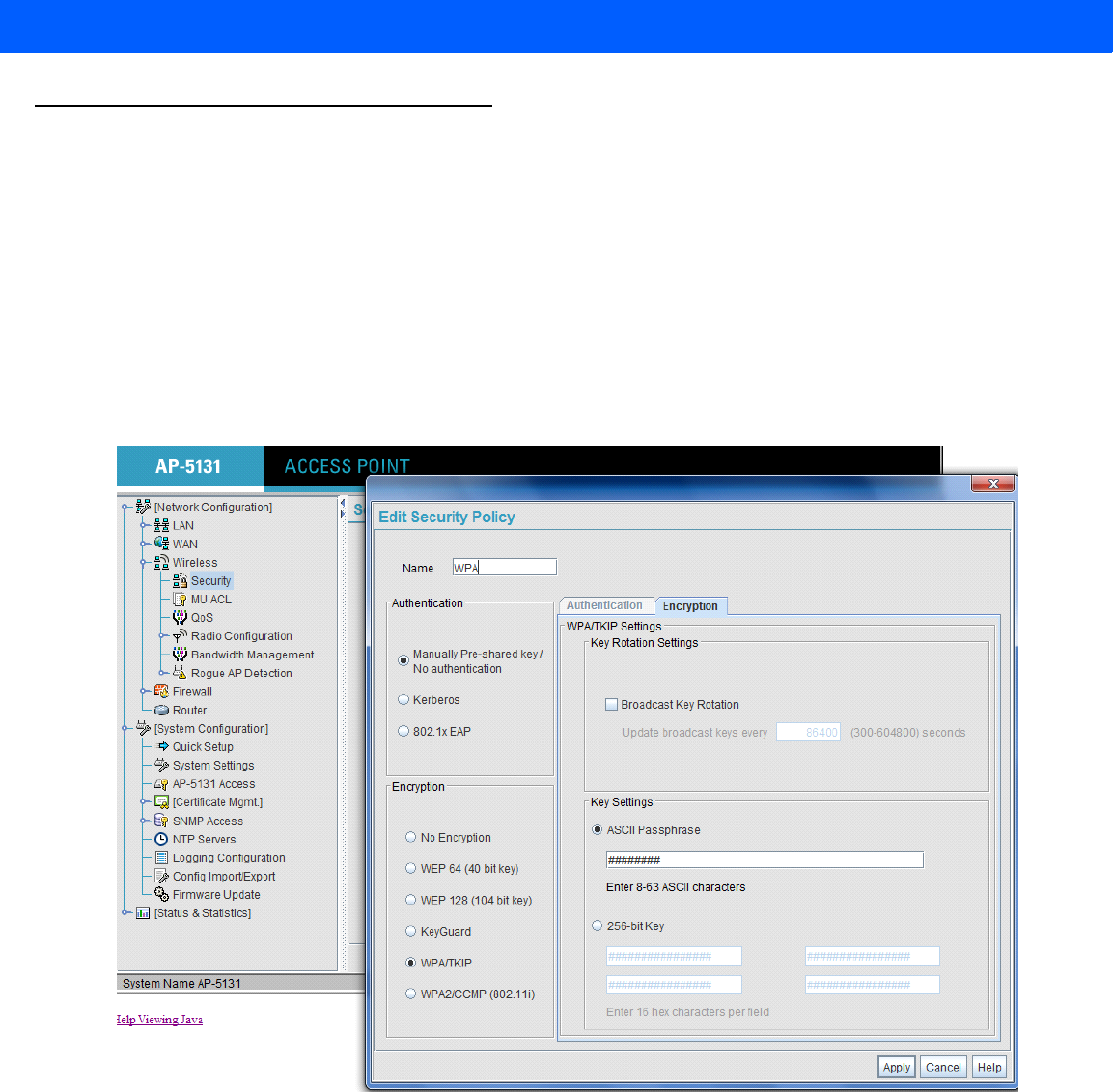Click the ASCII passphrase input field
Image resolution: width=1113 pixels, height=1092 pixels.
(x=765, y=860)
